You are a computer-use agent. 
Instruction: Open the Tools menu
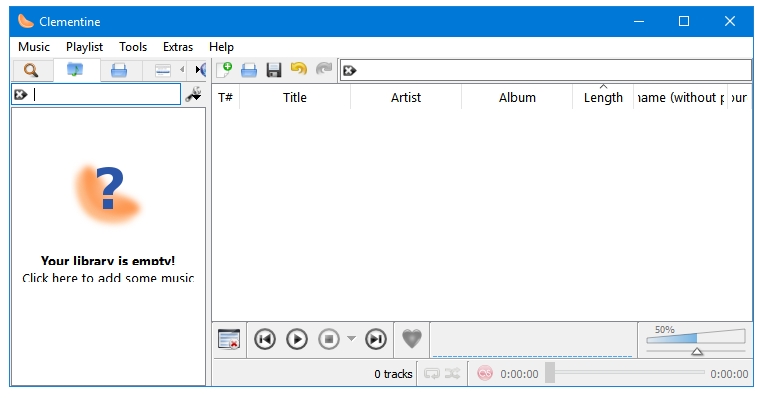click(133, 47)
